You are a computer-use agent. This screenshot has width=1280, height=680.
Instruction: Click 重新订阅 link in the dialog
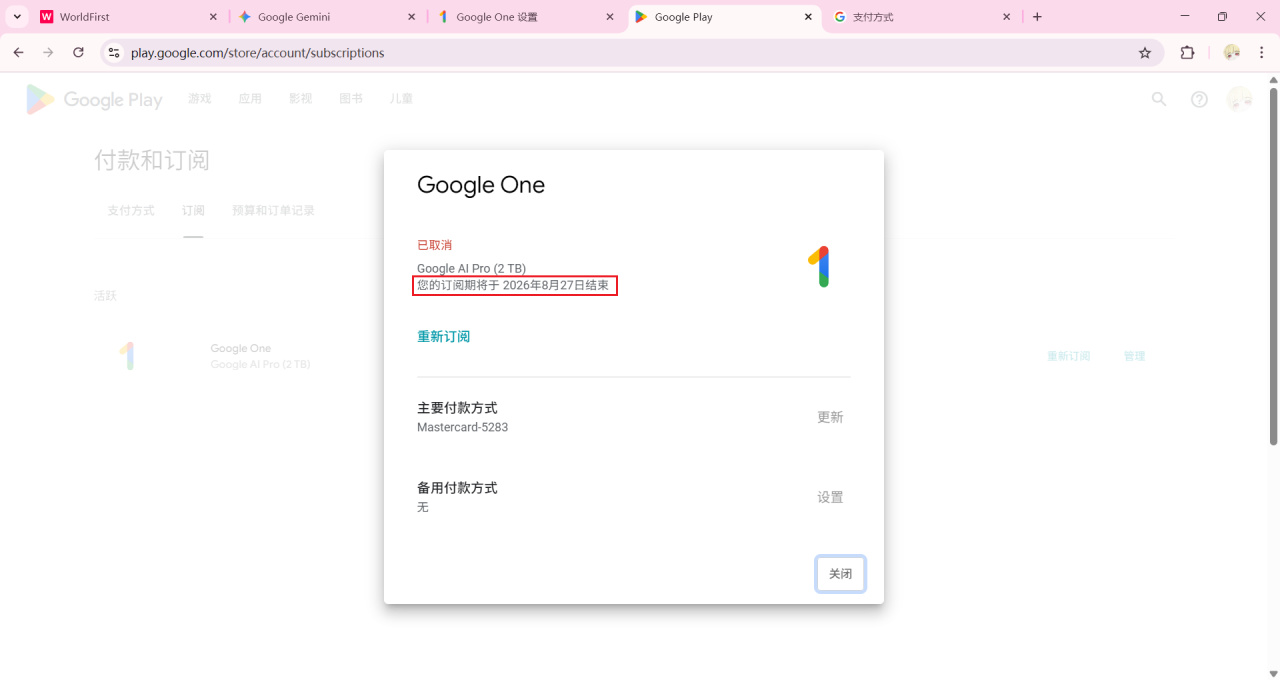pyautogui.click(x=443, y=337)
